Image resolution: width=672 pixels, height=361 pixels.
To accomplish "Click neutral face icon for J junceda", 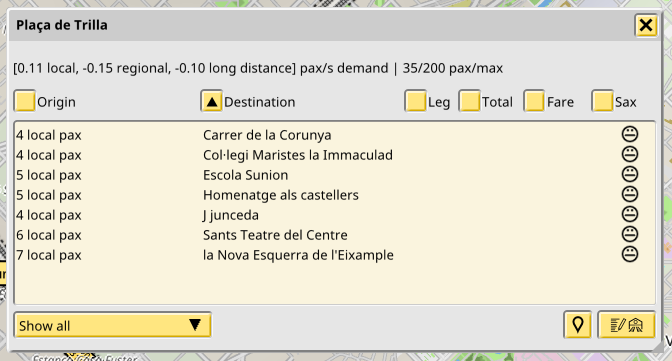I will click(630, 214).
